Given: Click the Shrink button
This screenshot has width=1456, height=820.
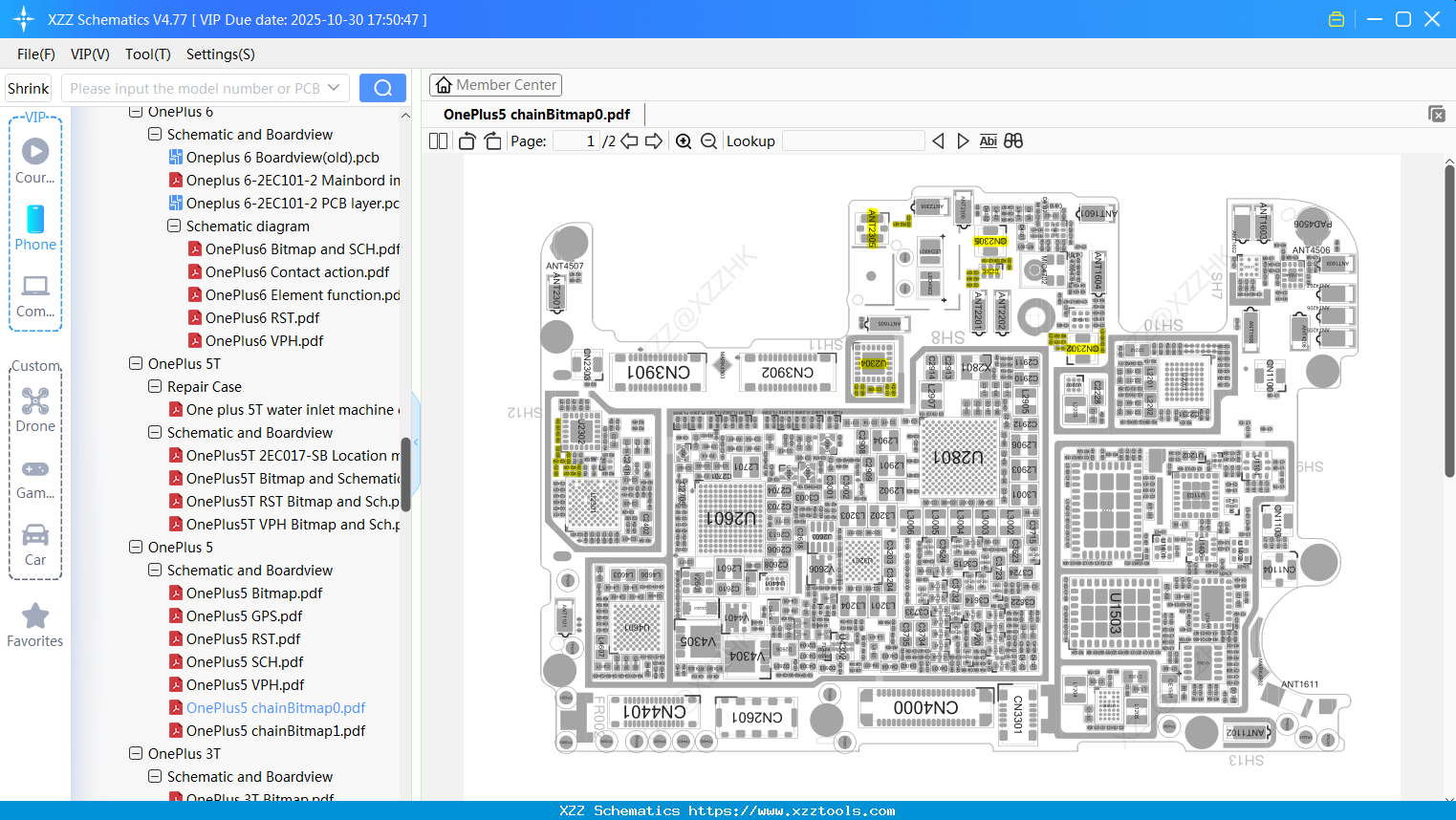Looking at the screenshot, I should (x=28, y=88).
